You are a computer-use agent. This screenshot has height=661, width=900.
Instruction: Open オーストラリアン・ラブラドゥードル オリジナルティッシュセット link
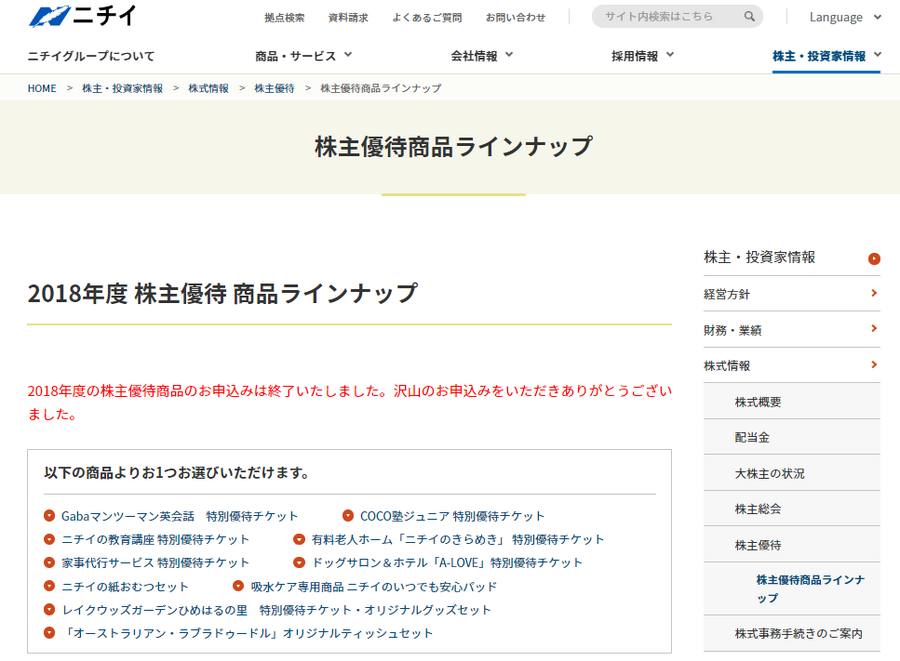coord(247,633)
